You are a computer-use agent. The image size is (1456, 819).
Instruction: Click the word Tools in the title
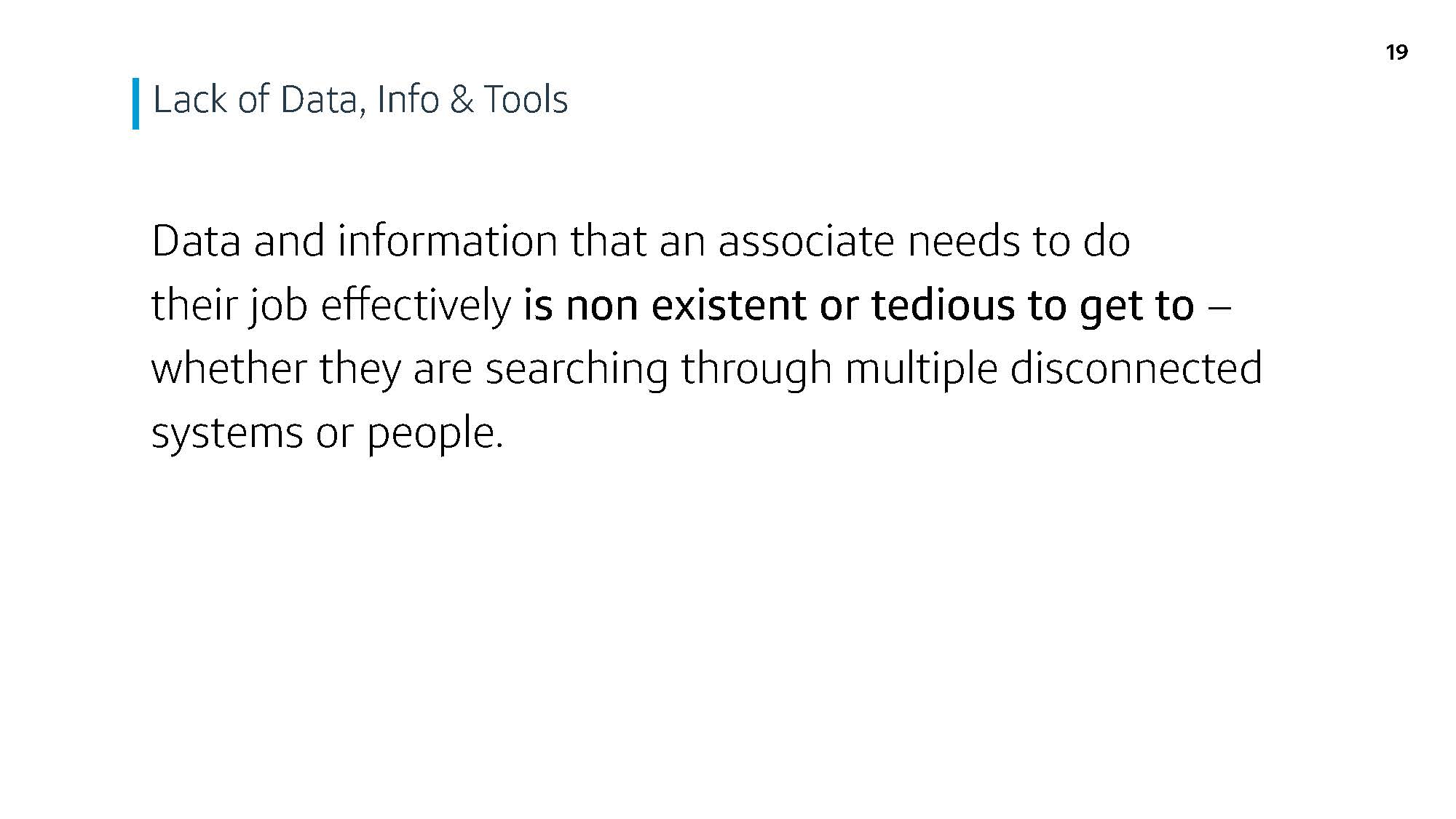[526, 100]
